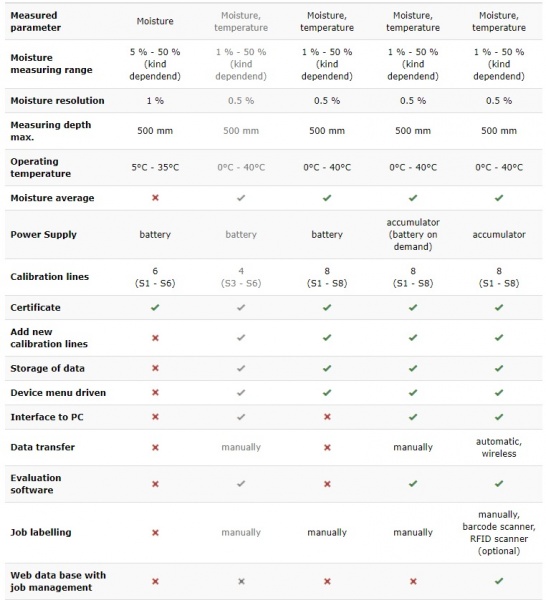Click 'accumulator (battery on demand)' cell
Viewport: 546px width, 600px height.
coord(413,235)
